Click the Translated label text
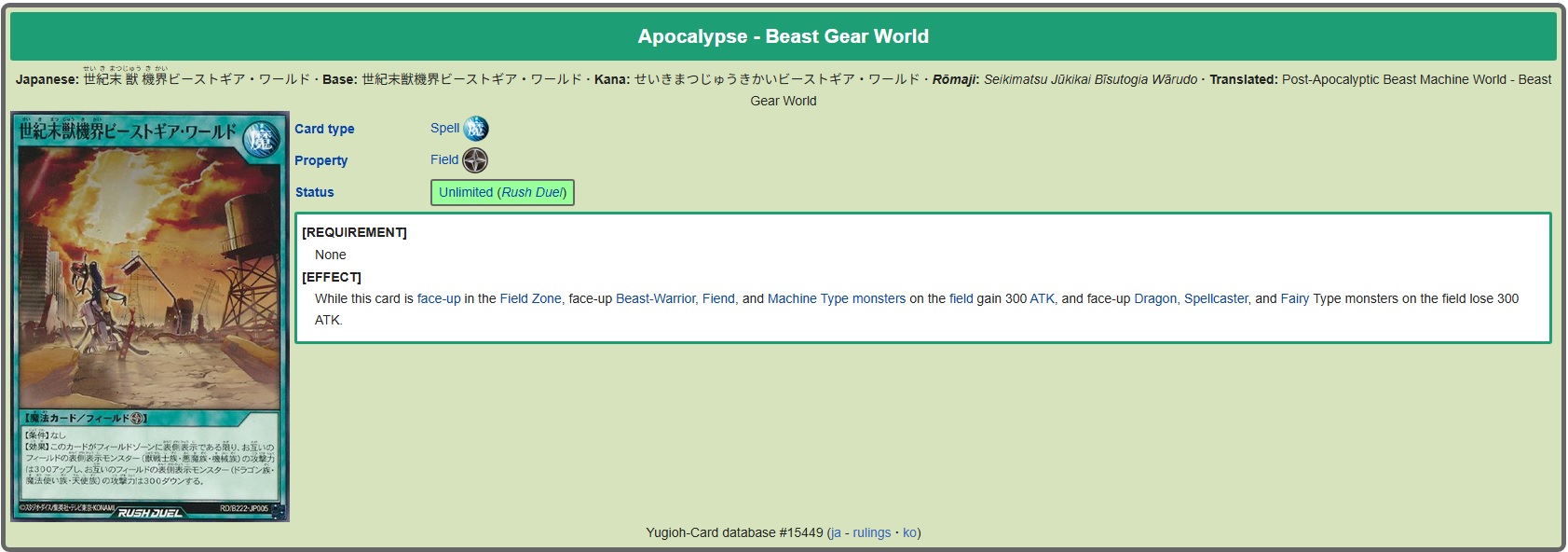1568x552 pixels. 1244,79
